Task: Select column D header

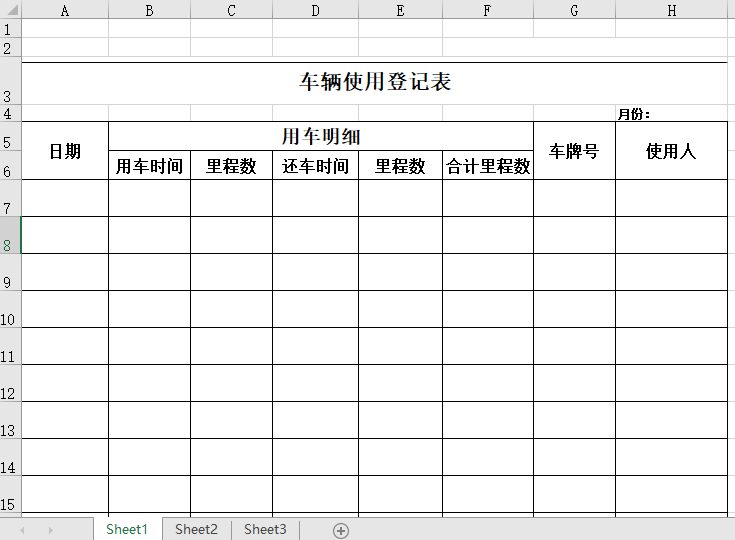Action: [315, 10]
